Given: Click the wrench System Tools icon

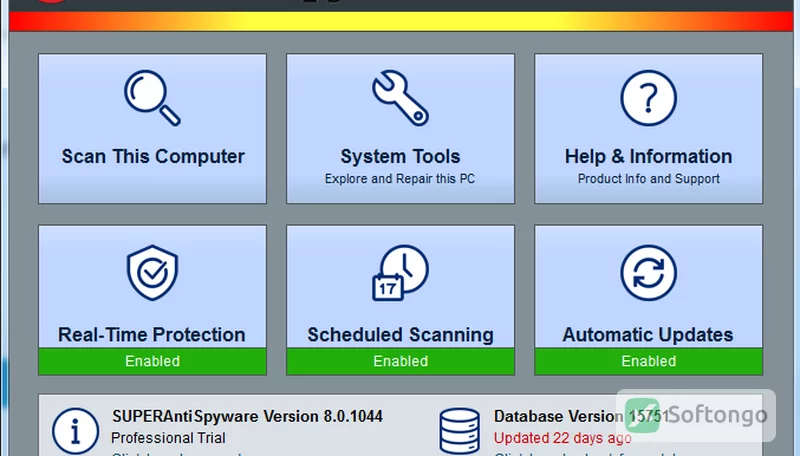Looking at the screenshot, I should (x=400, y=97).
